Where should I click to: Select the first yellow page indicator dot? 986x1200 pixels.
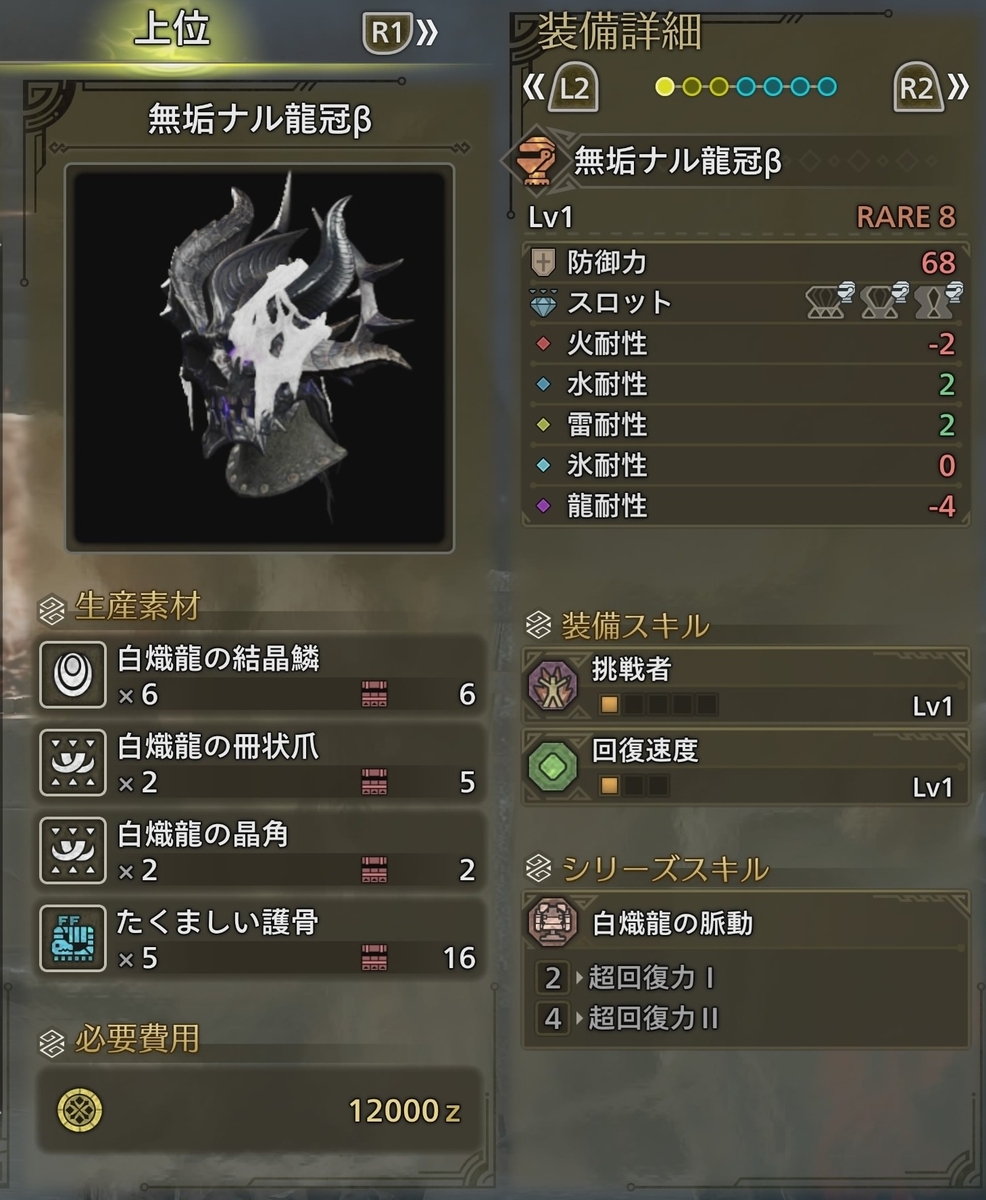[665, 87]
